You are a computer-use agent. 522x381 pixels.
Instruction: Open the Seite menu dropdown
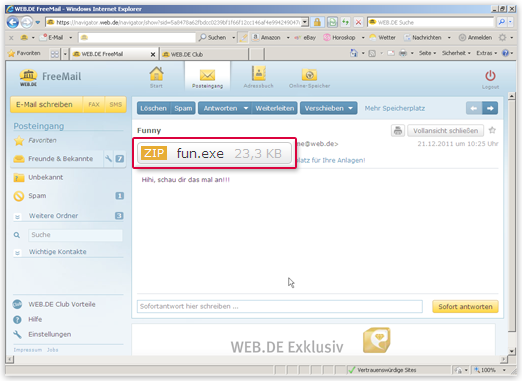click(427, 53)
